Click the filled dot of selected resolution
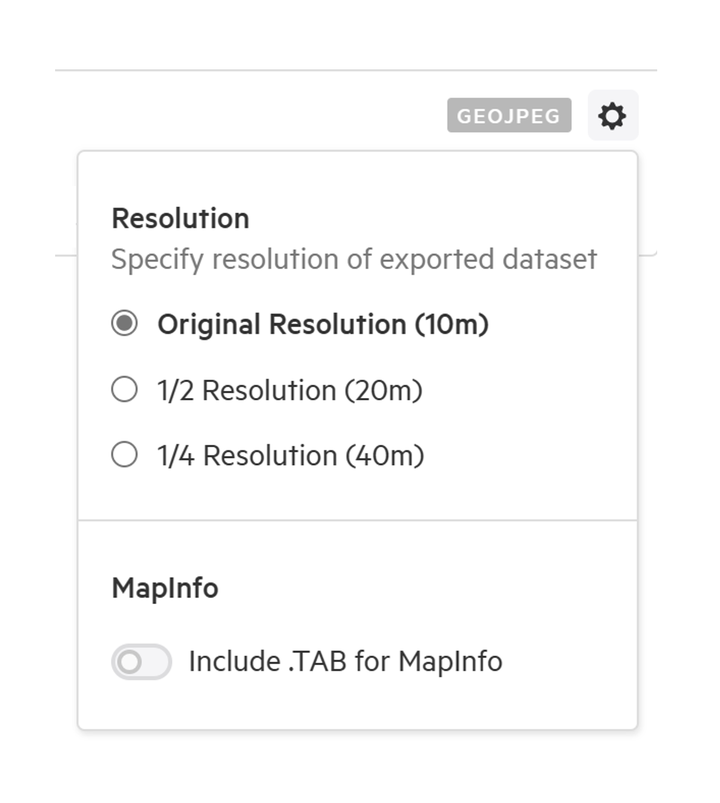 click(124, 324)
